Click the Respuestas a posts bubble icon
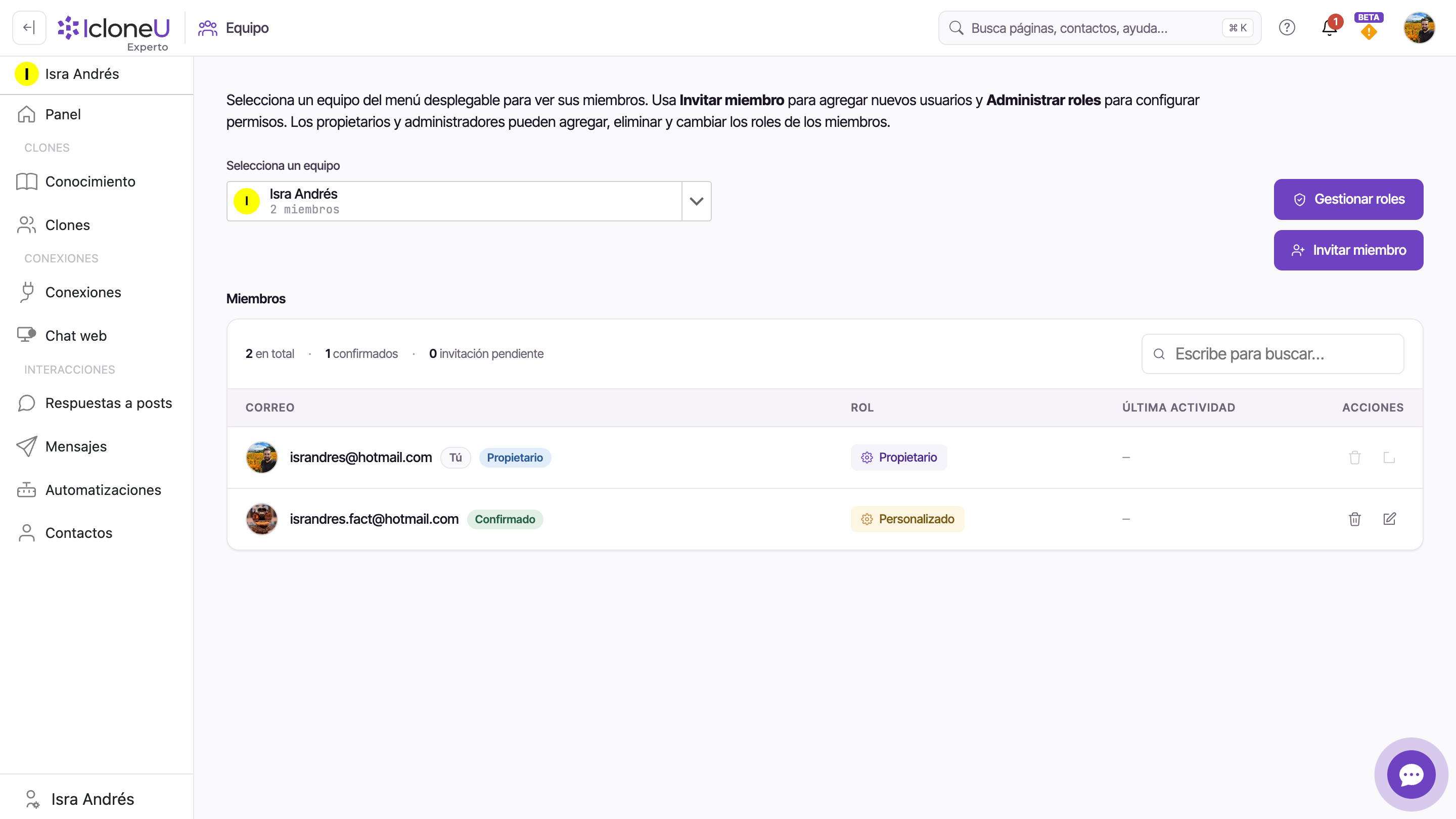 (27, 403)
